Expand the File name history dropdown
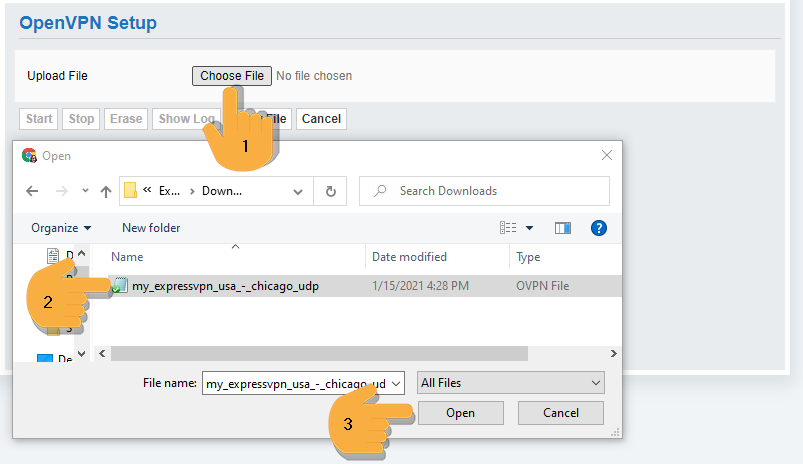The width and height of the screenshot is (803, 464). pyautogui.click(x=396, y=382)
